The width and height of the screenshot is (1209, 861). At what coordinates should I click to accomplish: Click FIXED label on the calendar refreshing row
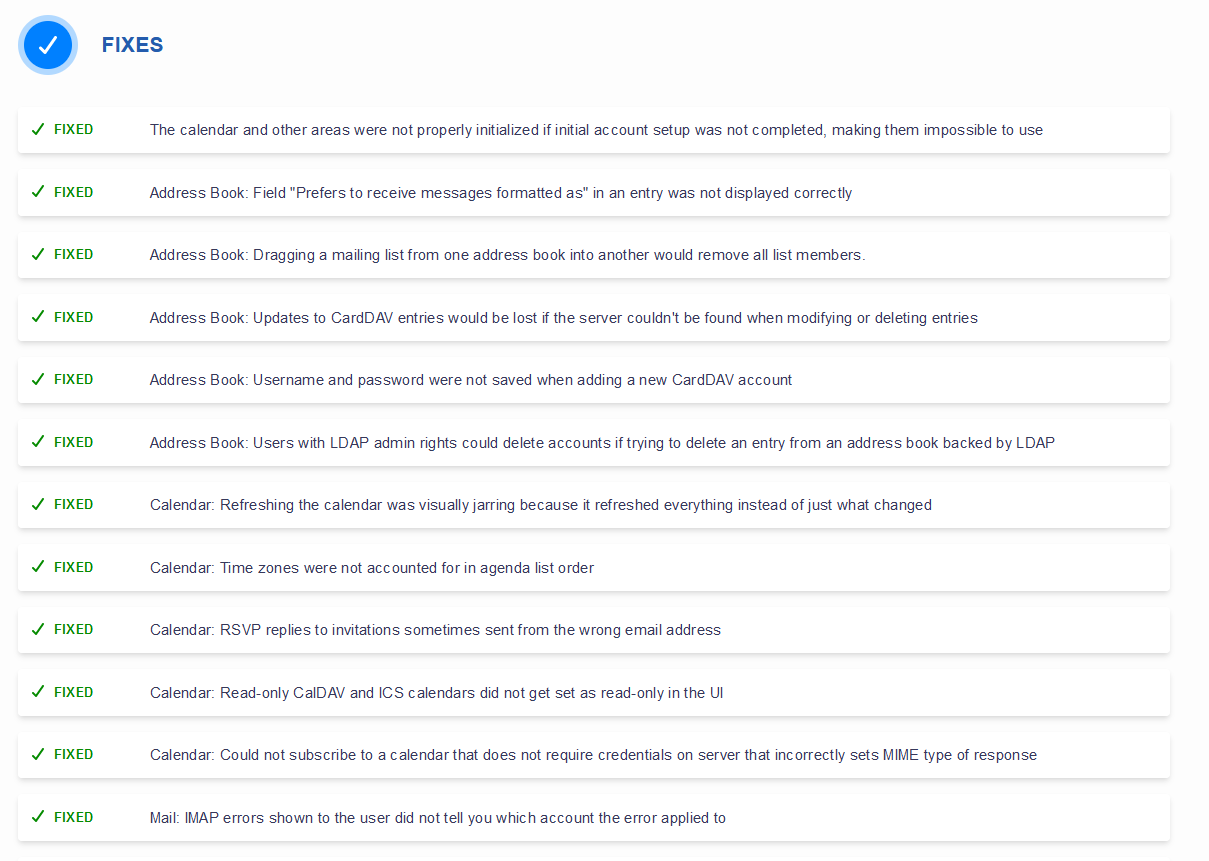tap(73, 505)
